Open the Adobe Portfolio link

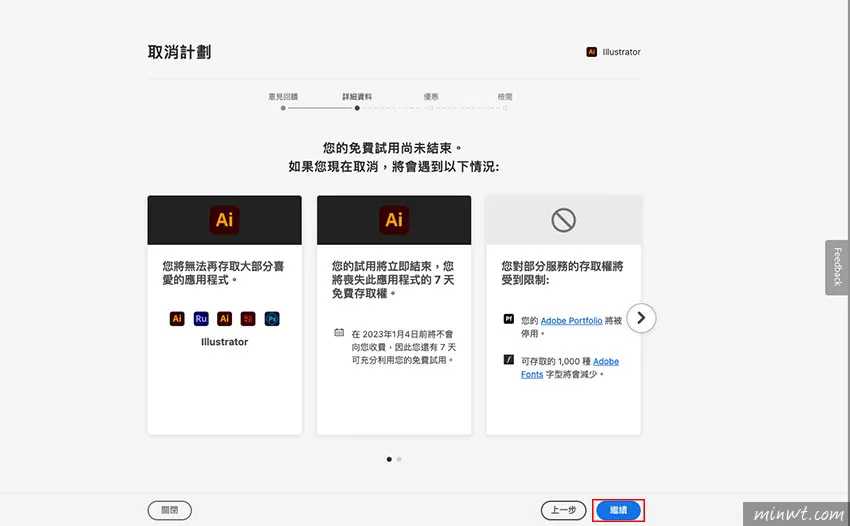point(572,321)
